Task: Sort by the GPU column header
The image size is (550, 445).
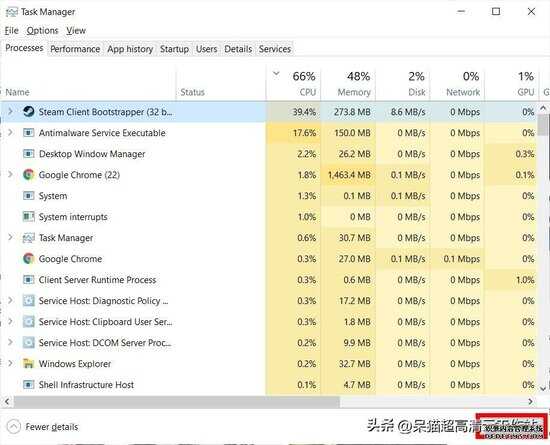Action: 512,83
